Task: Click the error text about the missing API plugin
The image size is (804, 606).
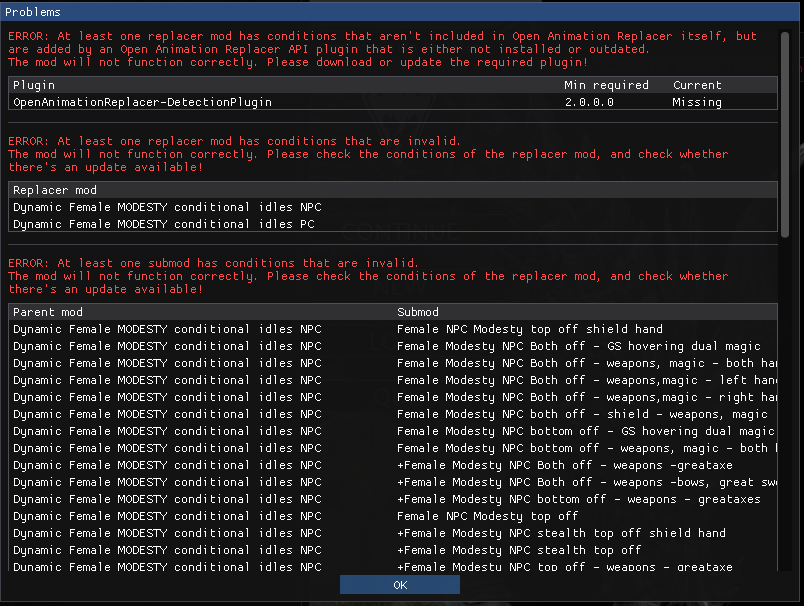Action: click(x=383, y=49)
